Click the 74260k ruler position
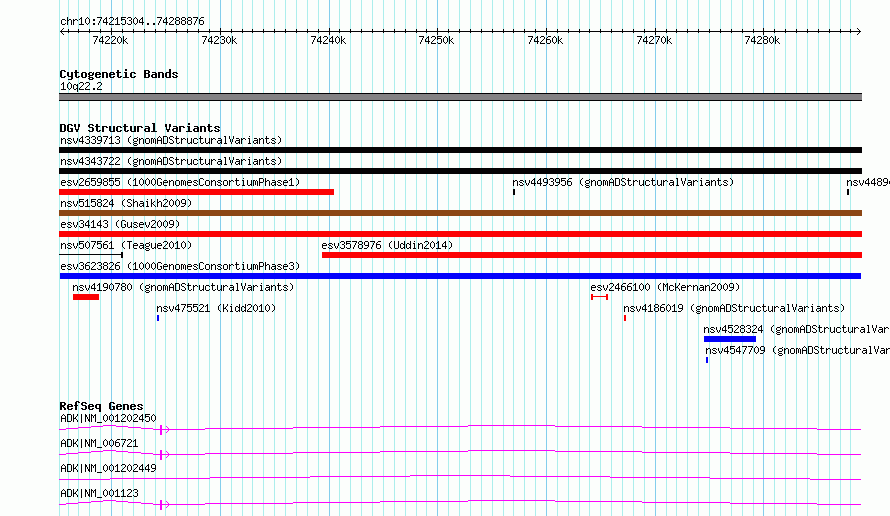The height and width of the screenshot is (516, 890). pyautogui.click(x=545, y=40)
